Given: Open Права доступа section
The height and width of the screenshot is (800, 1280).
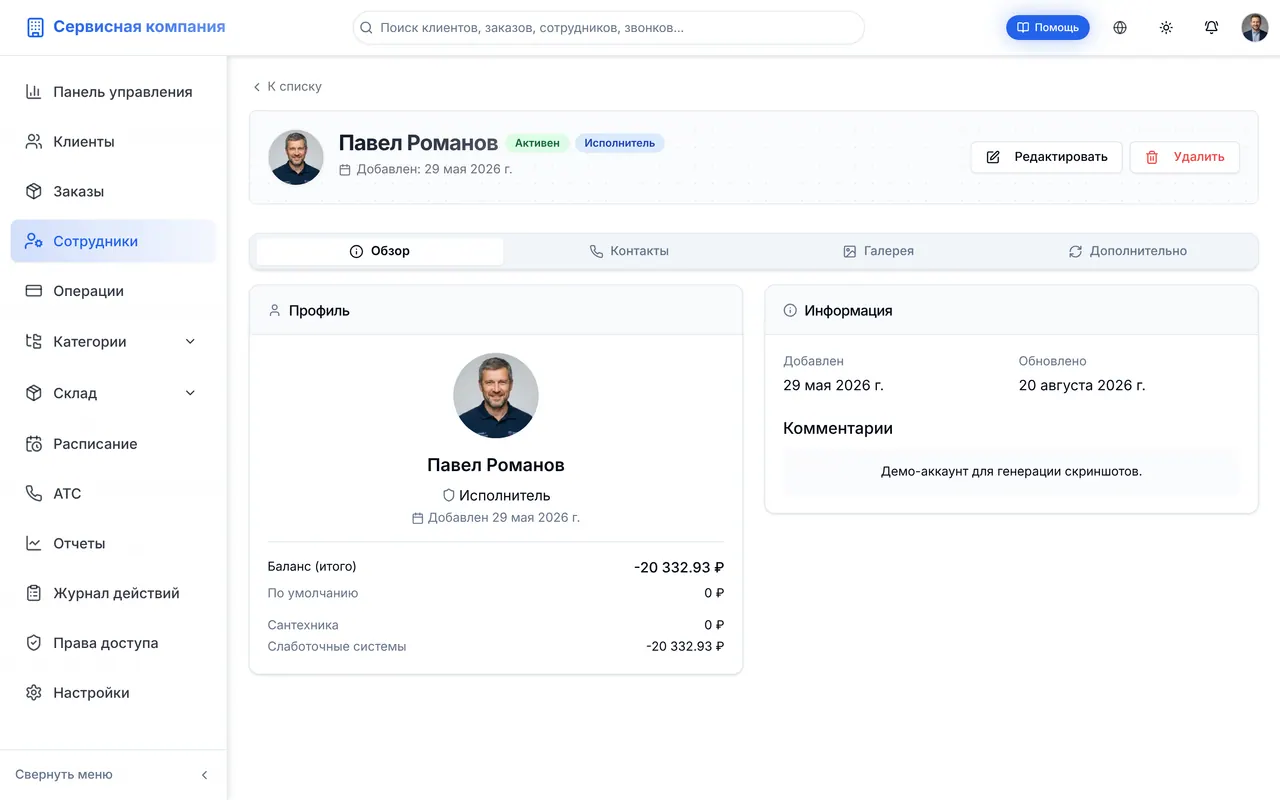Looking at the screenshot, I should coord(113,643).
